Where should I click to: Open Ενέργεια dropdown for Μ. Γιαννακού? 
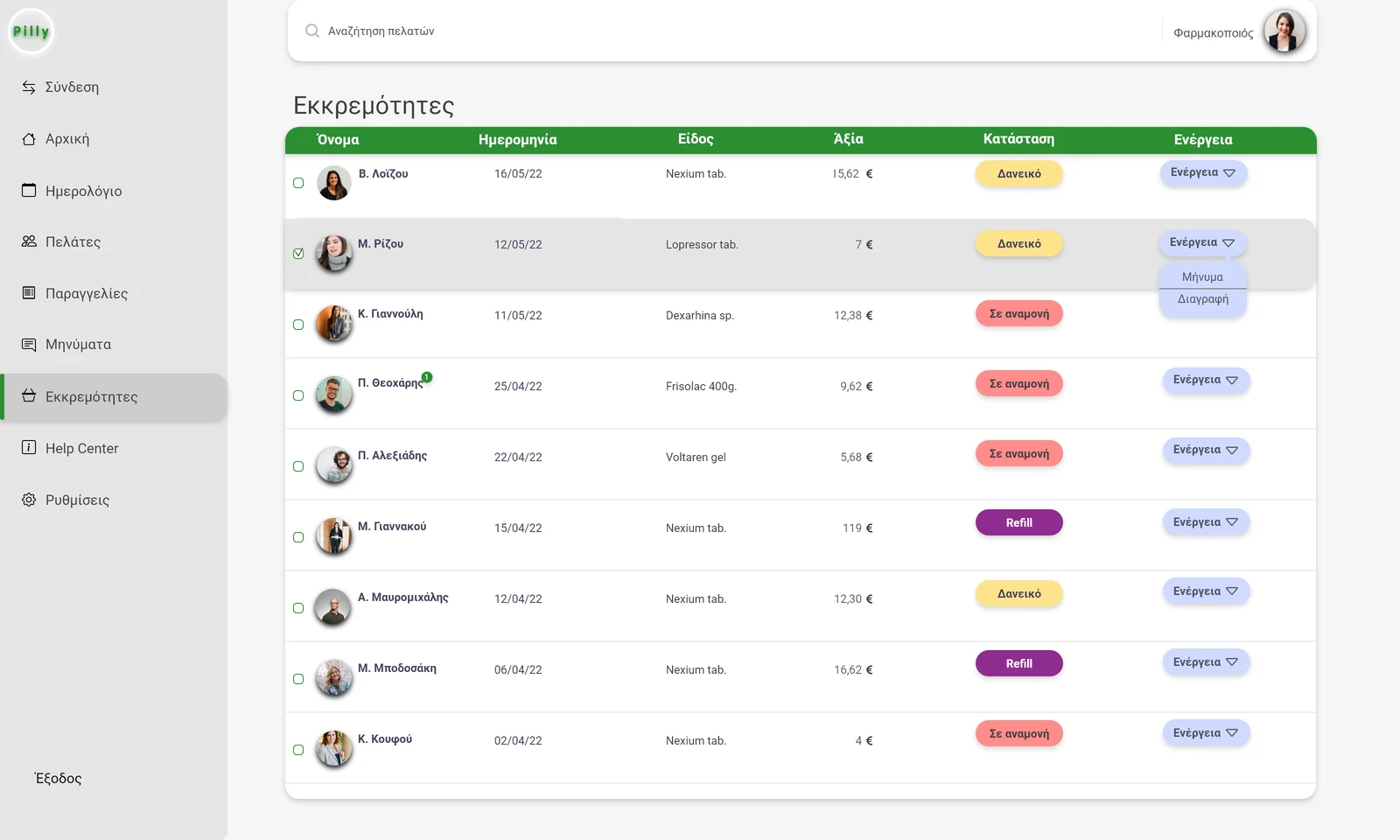point(1206,522)
